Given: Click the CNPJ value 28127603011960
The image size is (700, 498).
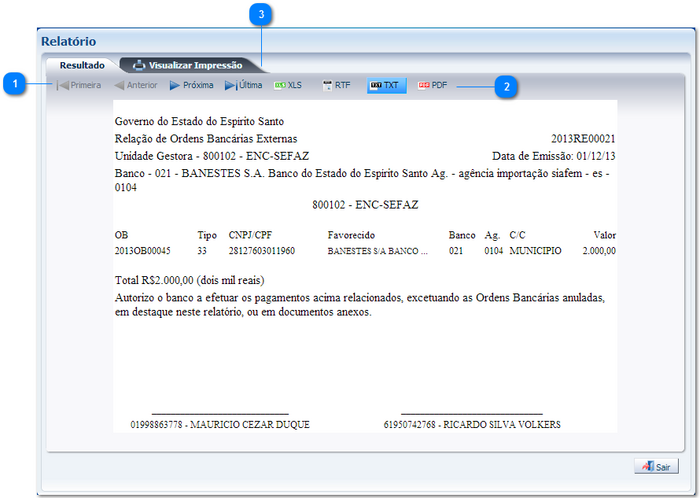Looking at the screenshot, I should (261, 251).
